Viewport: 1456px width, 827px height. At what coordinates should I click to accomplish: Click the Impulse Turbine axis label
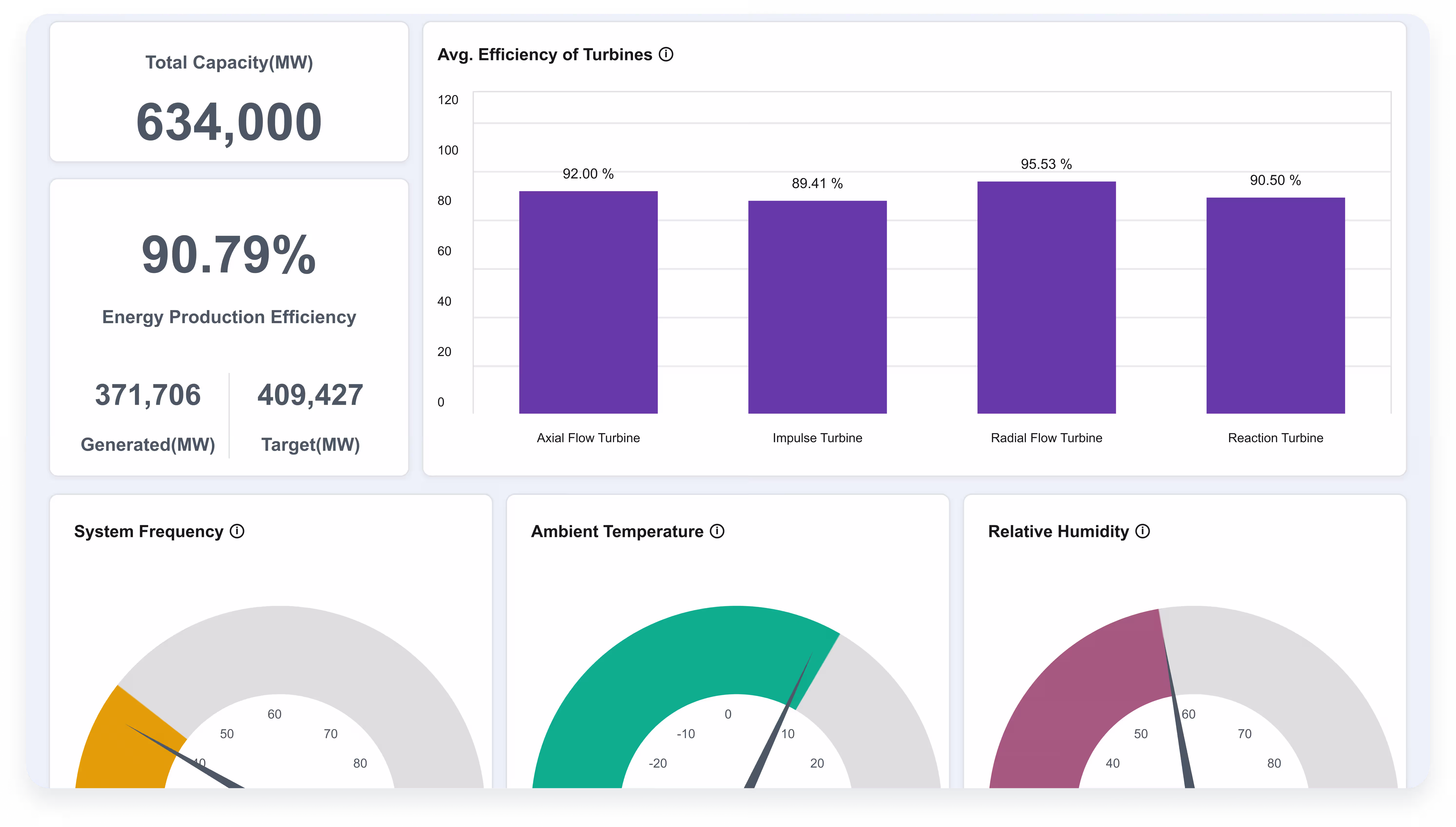point(817,438)
